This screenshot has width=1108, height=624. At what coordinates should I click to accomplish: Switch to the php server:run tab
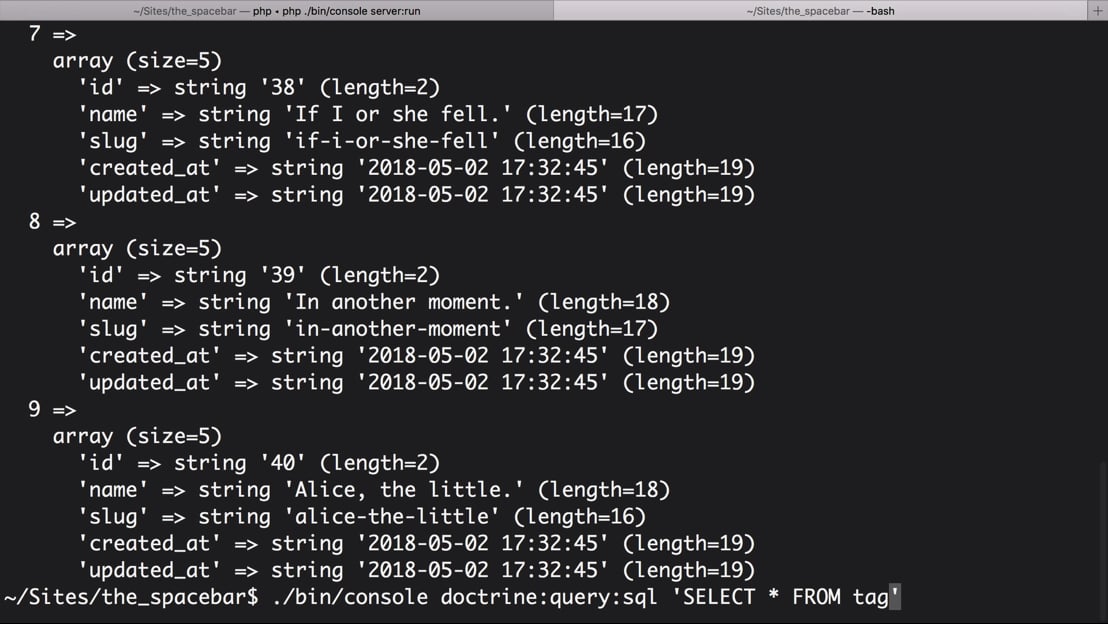point(276,11)
